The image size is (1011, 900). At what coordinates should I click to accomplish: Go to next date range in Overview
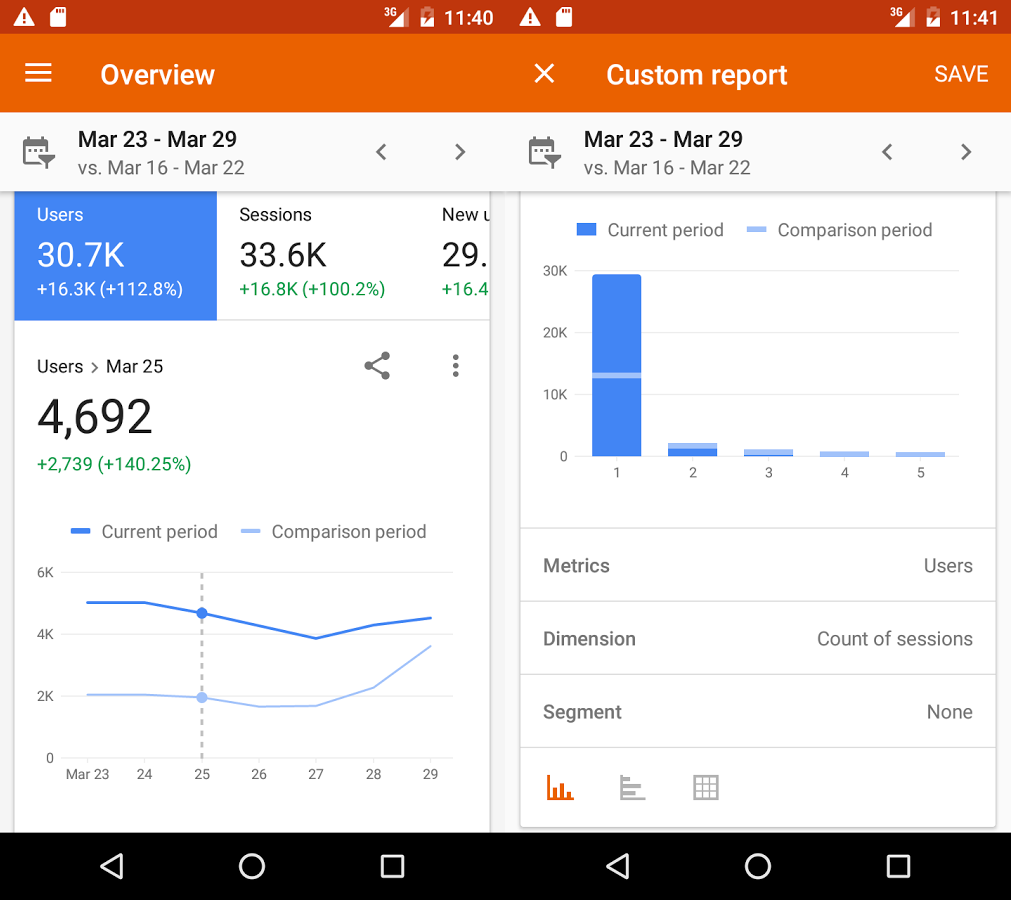[x=460, y=152]
